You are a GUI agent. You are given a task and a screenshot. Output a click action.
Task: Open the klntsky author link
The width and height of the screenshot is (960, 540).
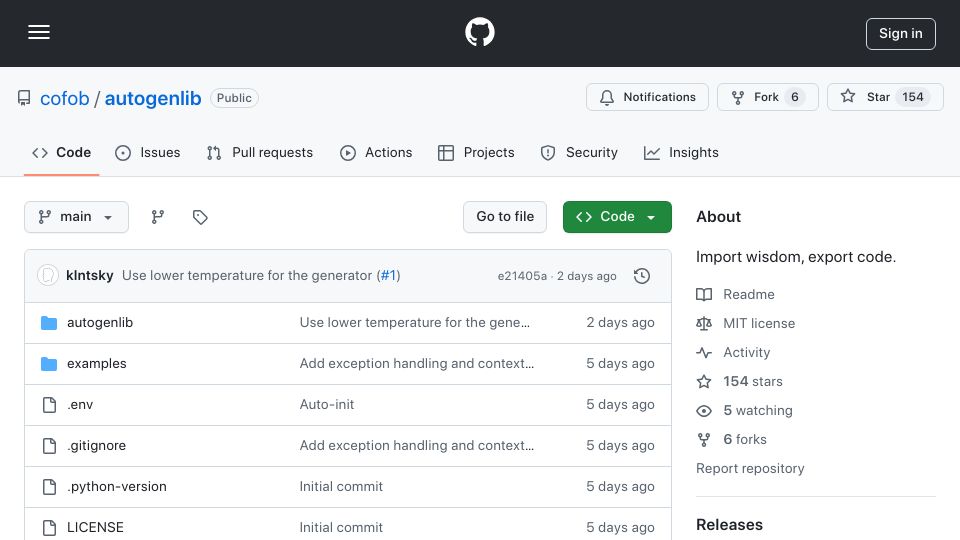tap(89, 276)
